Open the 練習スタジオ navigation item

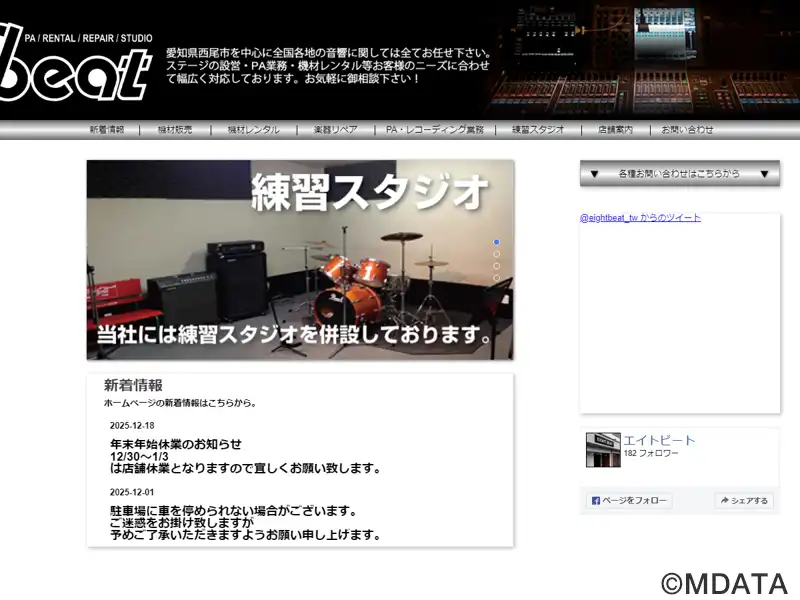[x=538, y=130]
